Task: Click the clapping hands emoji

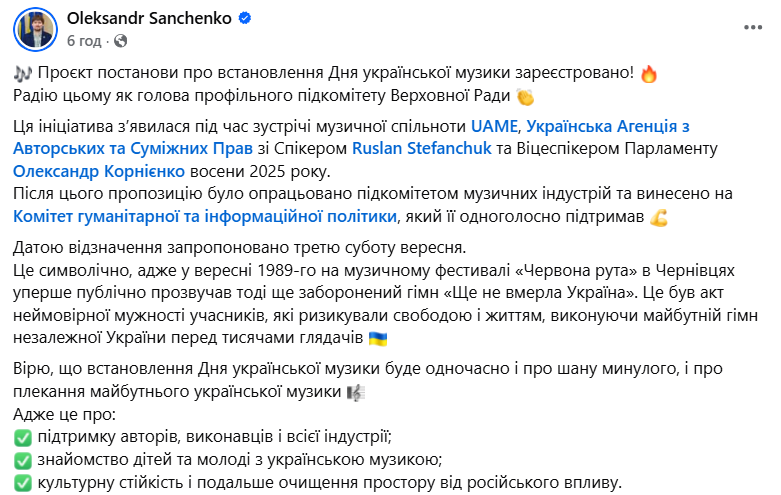Action: 526,95
